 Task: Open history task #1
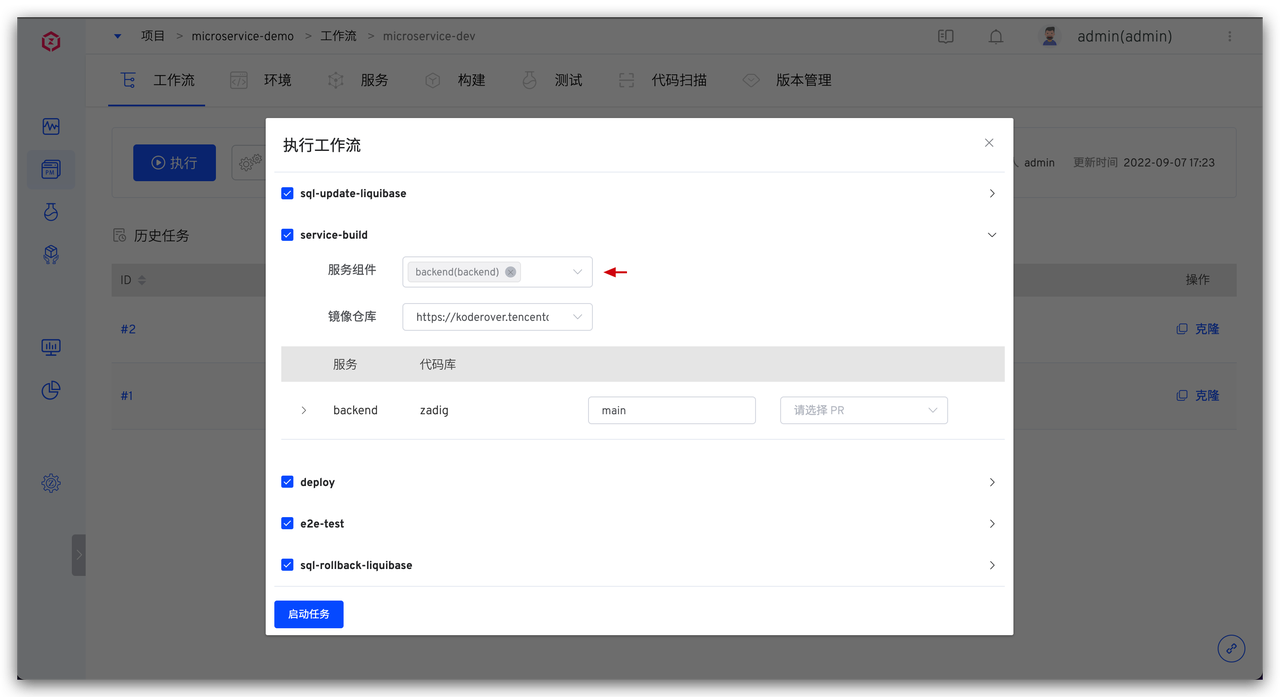(x=127, y=396)
